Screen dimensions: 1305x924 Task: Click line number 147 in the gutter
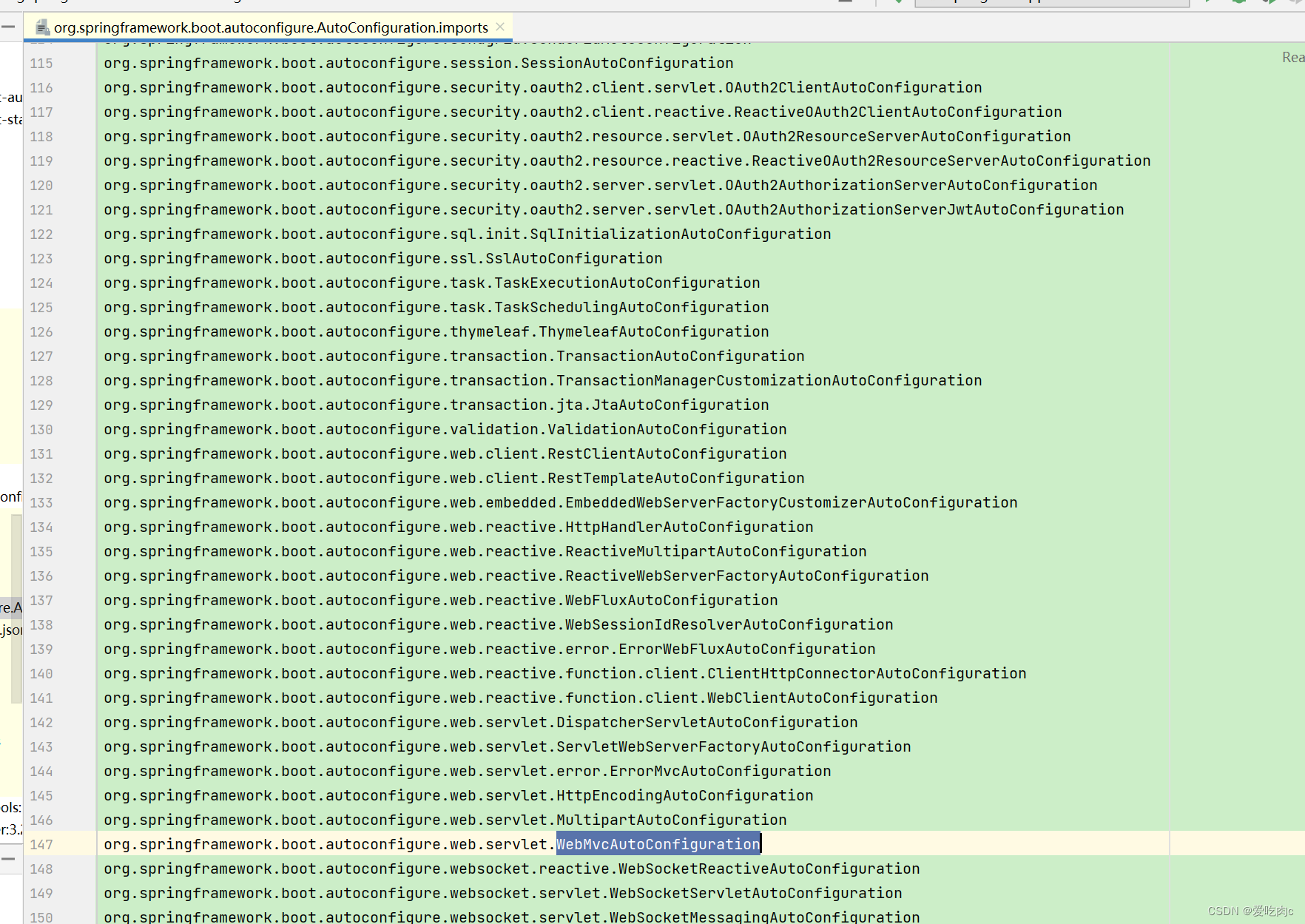point(41,845)
